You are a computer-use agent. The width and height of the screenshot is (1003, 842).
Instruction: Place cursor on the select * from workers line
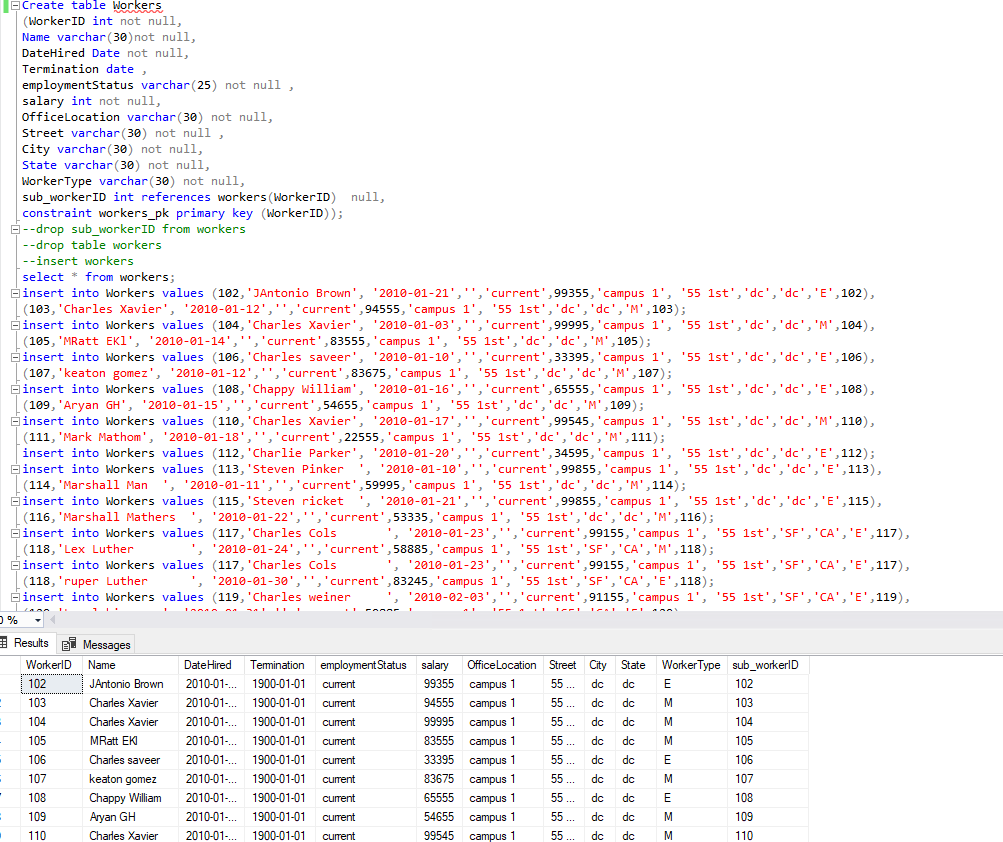100,277
